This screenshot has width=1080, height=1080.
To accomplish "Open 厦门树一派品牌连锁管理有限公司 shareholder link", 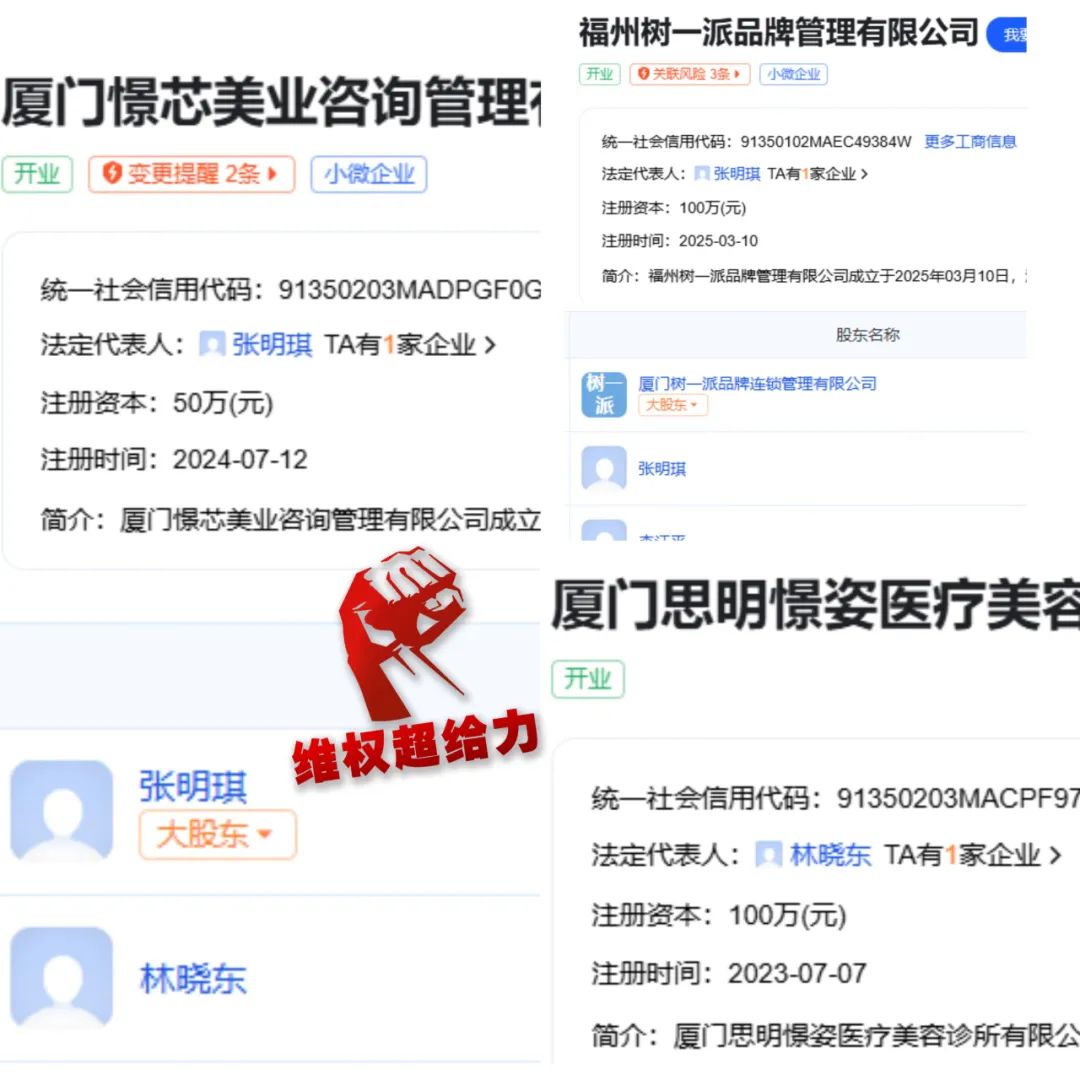I will coord(757,383).
